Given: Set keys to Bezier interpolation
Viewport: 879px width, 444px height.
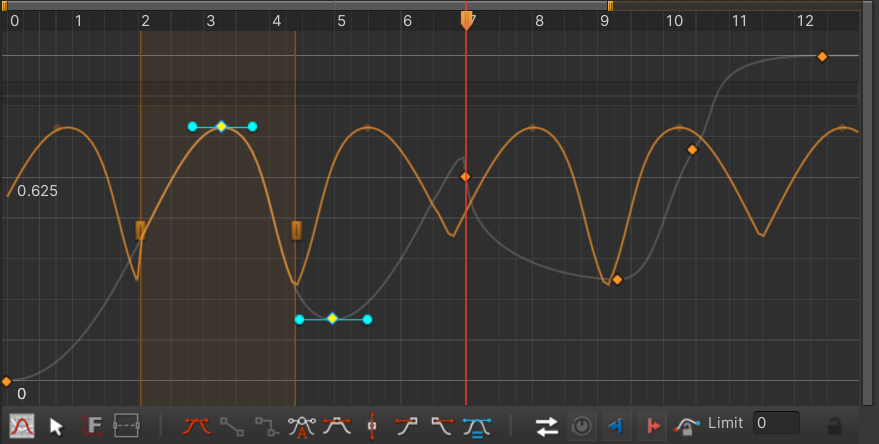Looking at the screenshot, I should pos(196,426).
